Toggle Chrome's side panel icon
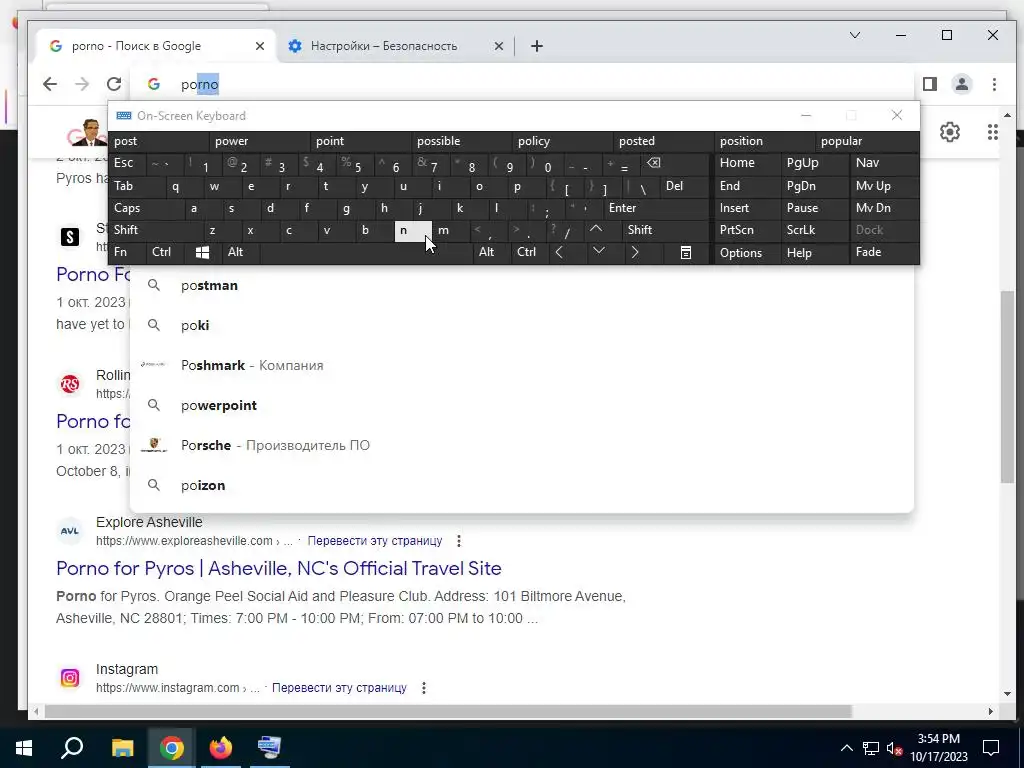Screen dimensions: 1024x768 [x=930, y=84]
